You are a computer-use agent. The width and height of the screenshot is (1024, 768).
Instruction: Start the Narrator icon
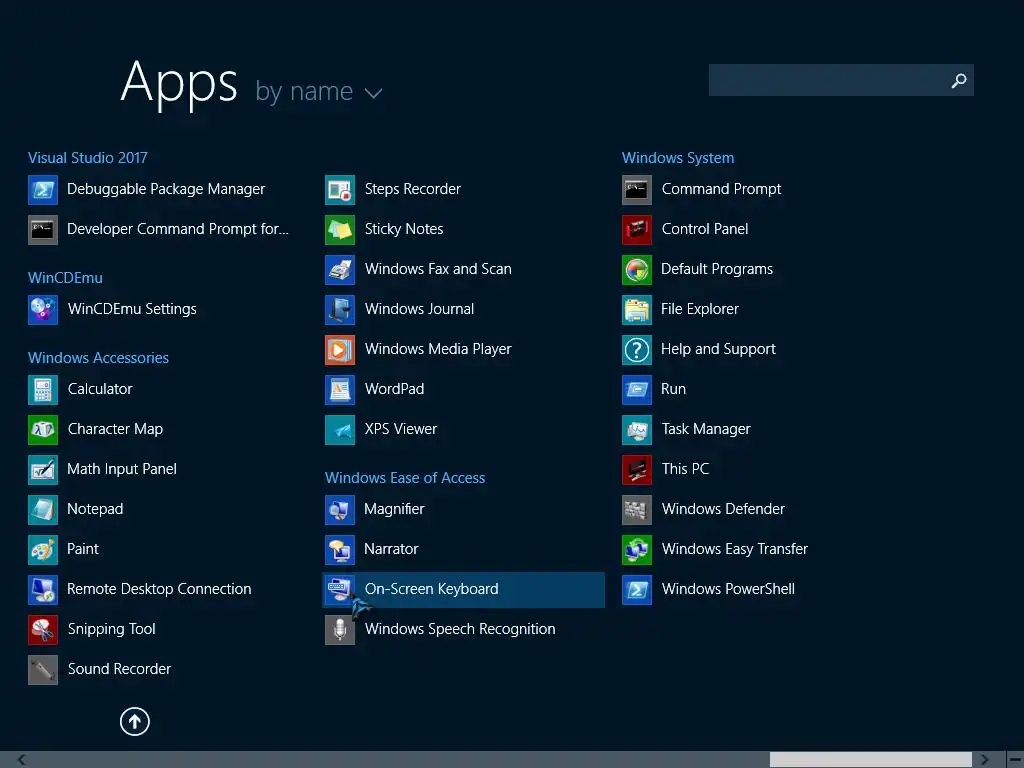(340, 549)
